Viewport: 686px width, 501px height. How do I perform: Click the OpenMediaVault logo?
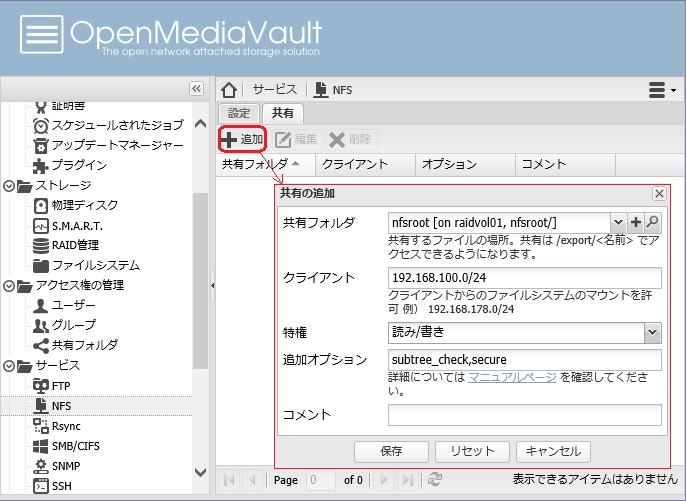(x=171, y=35)
